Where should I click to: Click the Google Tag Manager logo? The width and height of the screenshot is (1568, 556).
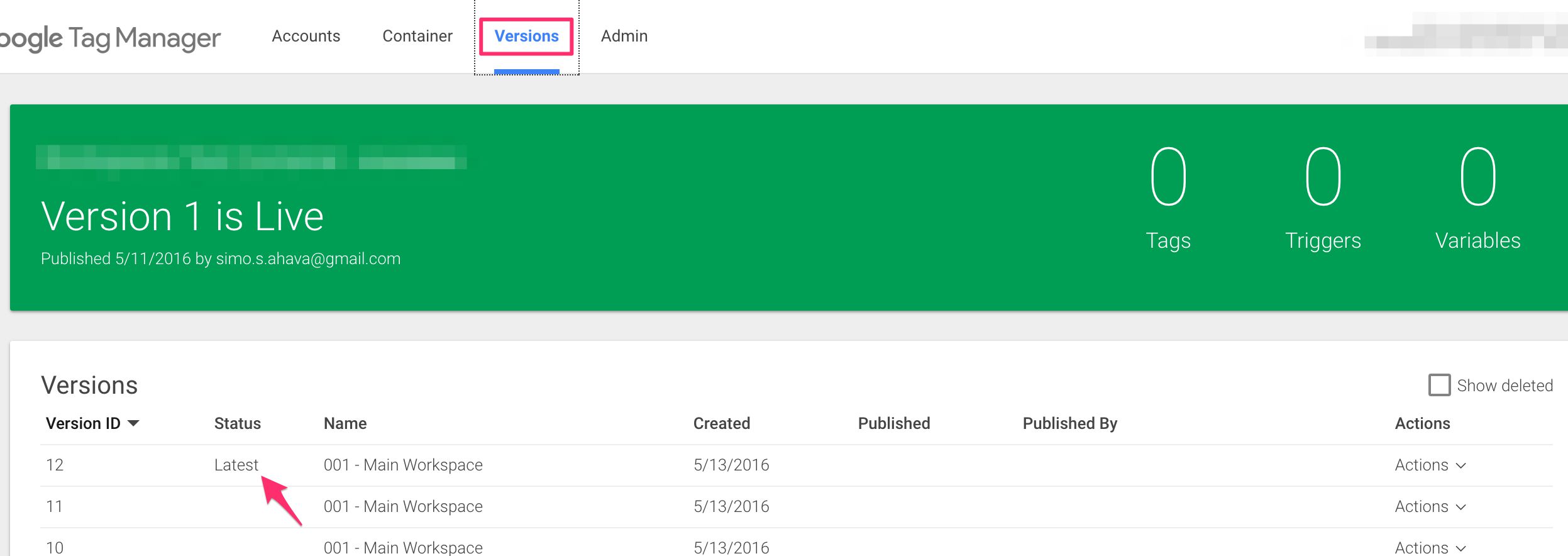(x=110, y=38)
